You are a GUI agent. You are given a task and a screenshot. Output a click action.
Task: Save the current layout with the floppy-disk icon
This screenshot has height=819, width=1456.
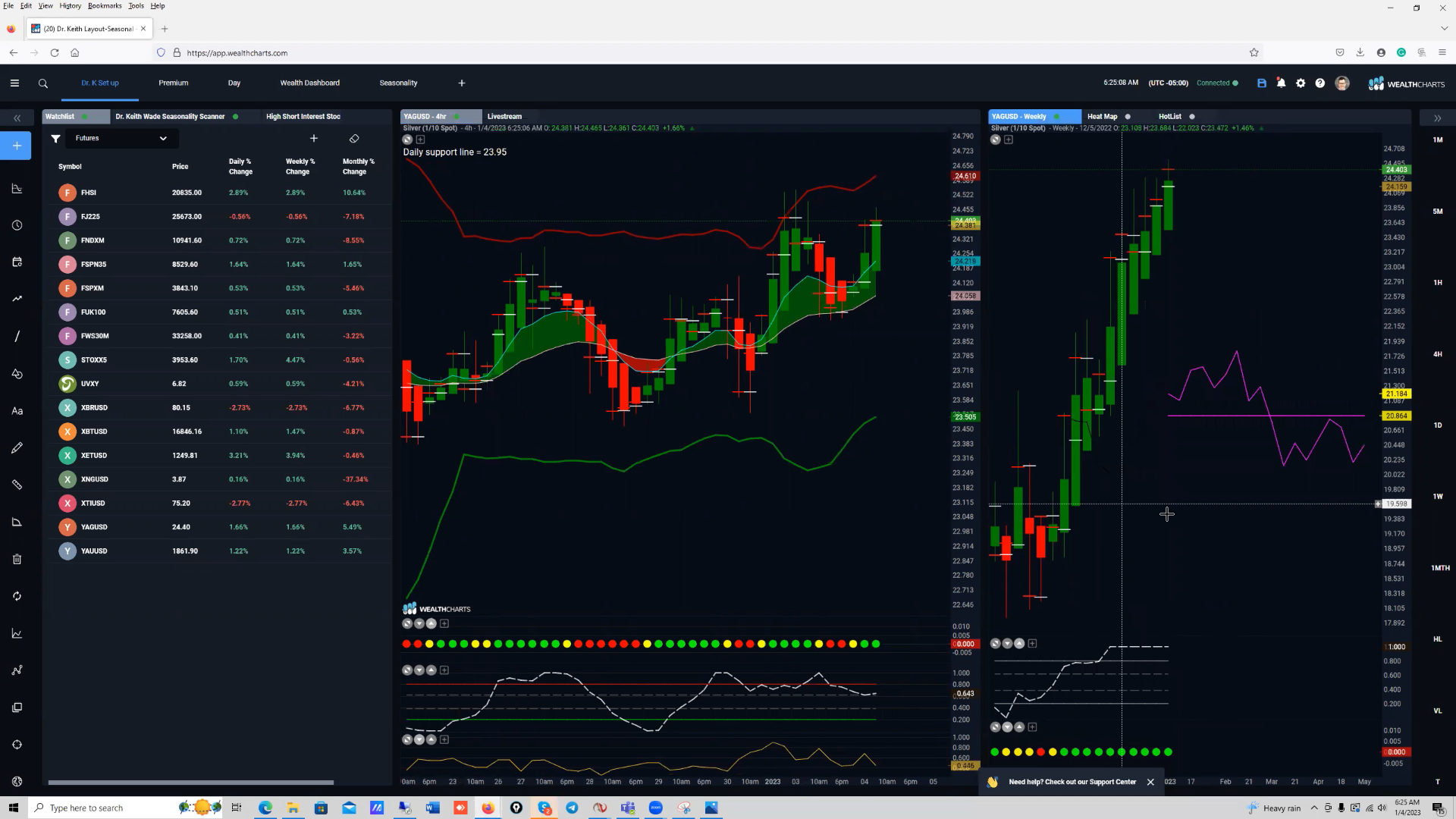(x=1262, y=83)
